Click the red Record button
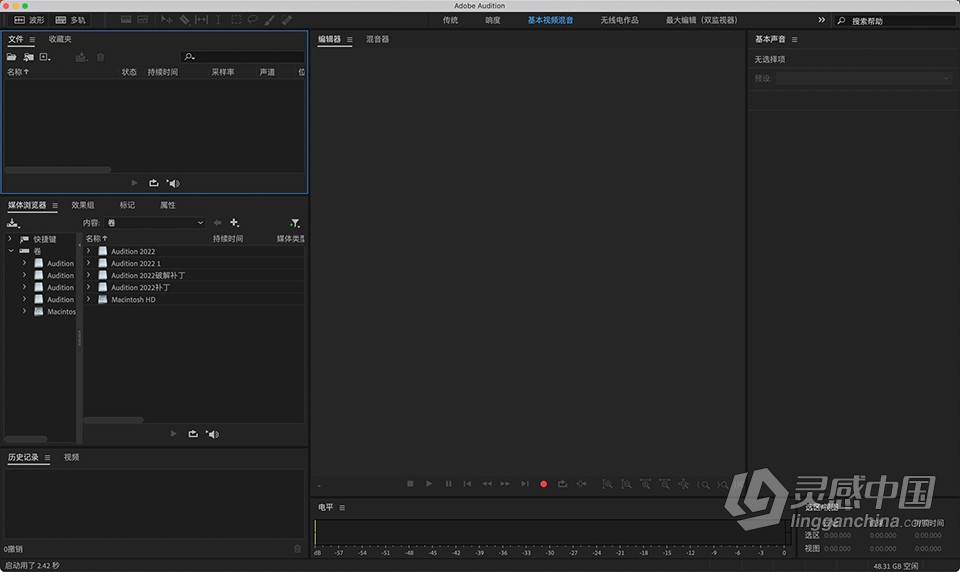 (x=543, y=484)
